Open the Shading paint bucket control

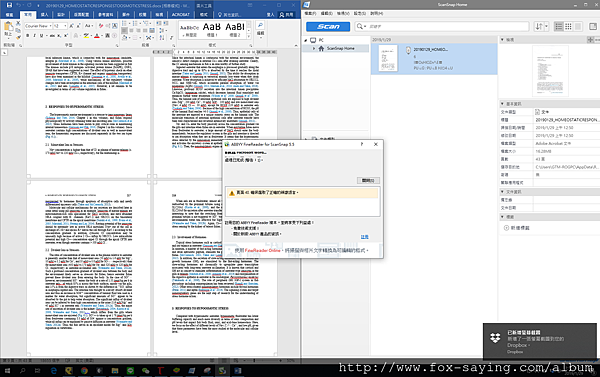pos(126,38)
